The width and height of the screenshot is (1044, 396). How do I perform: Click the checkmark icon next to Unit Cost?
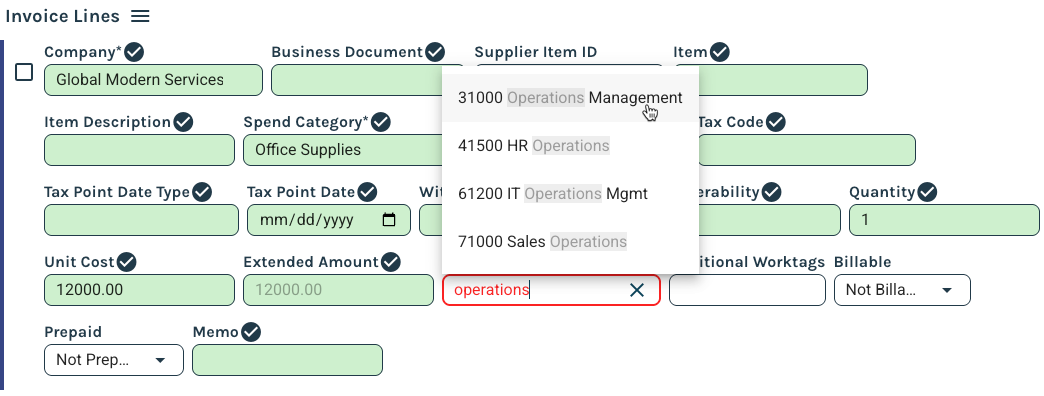127,262
